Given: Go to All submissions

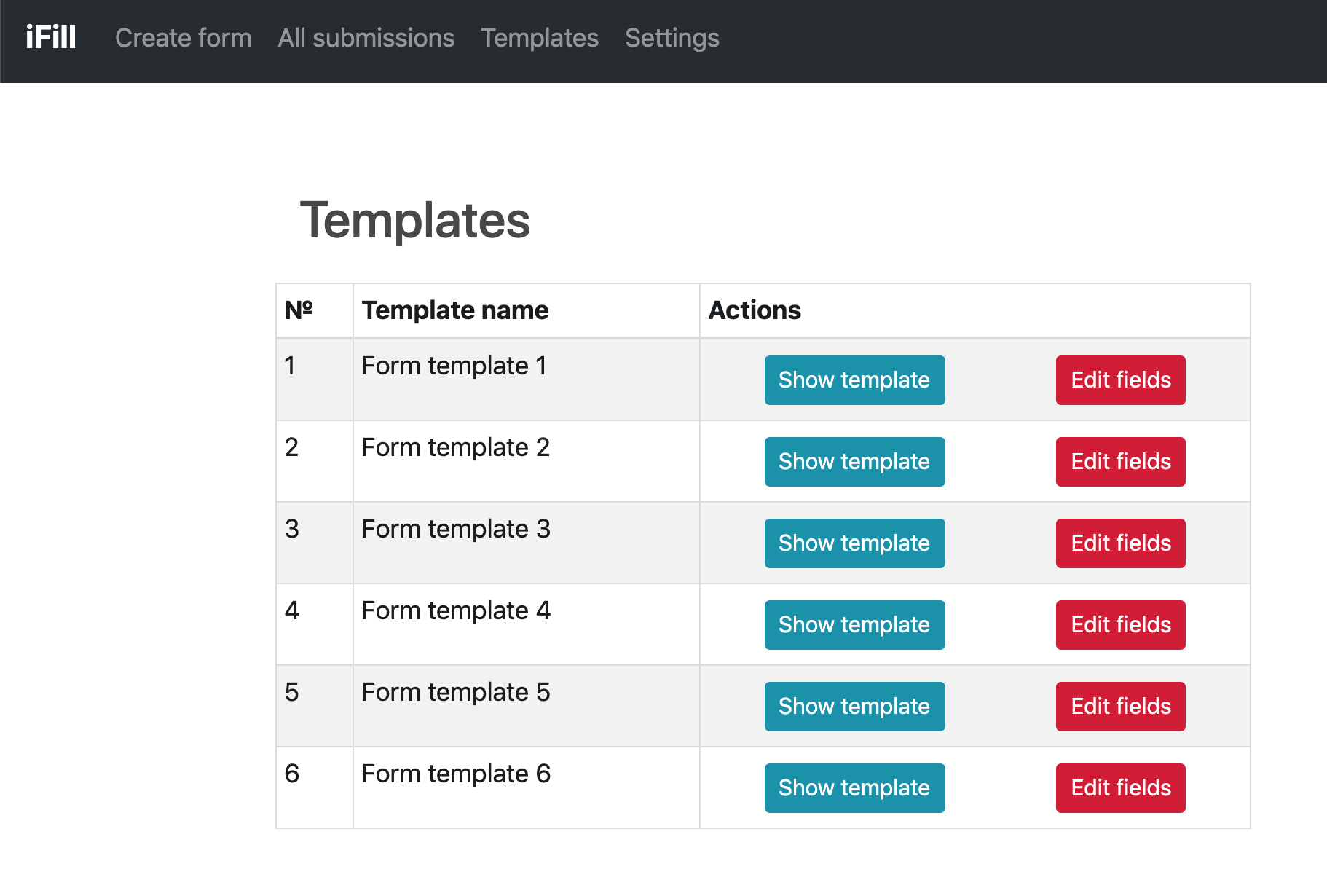Looking at the screenshot, I should [x=366, y=38].
